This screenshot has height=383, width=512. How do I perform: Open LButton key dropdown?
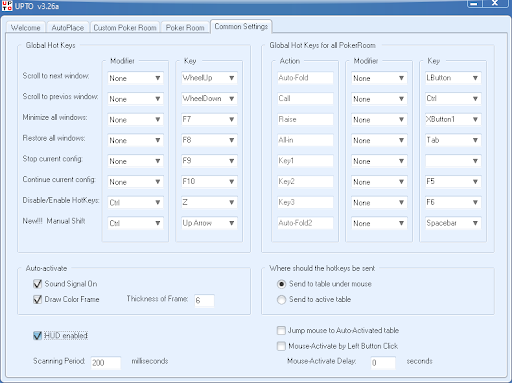point(453,78)
